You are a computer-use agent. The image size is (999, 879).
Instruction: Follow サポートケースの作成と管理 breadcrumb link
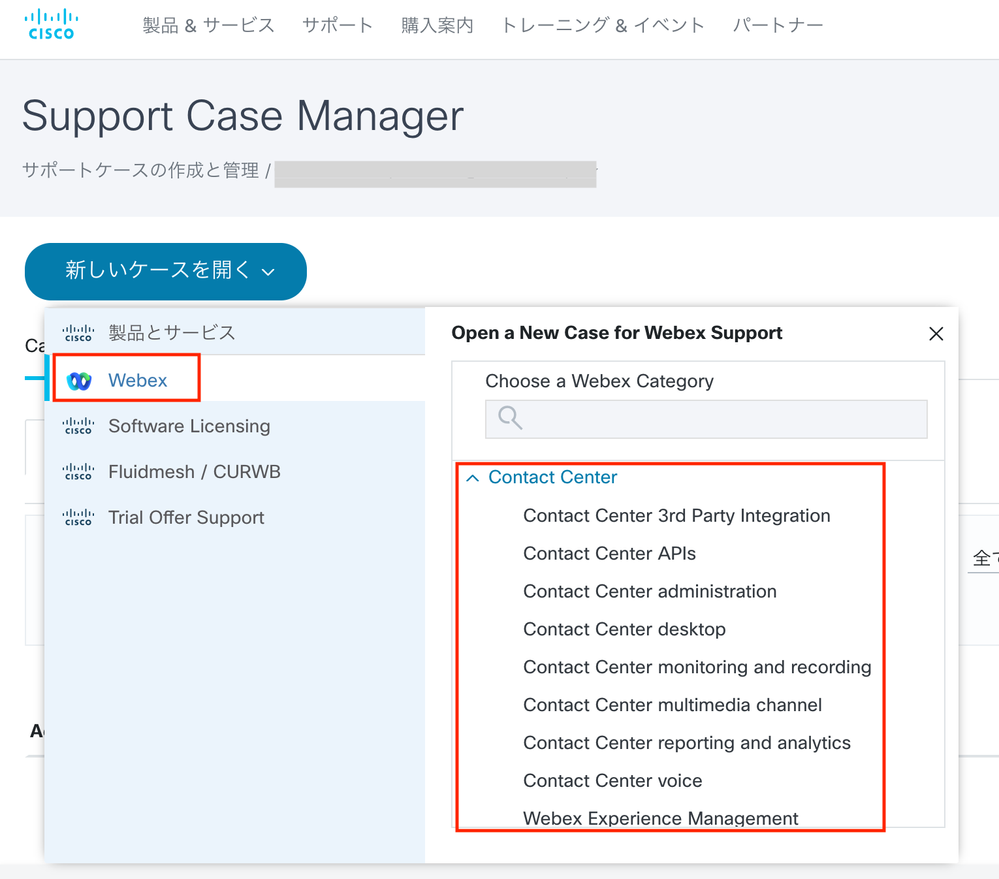click(x=141, y=170)
